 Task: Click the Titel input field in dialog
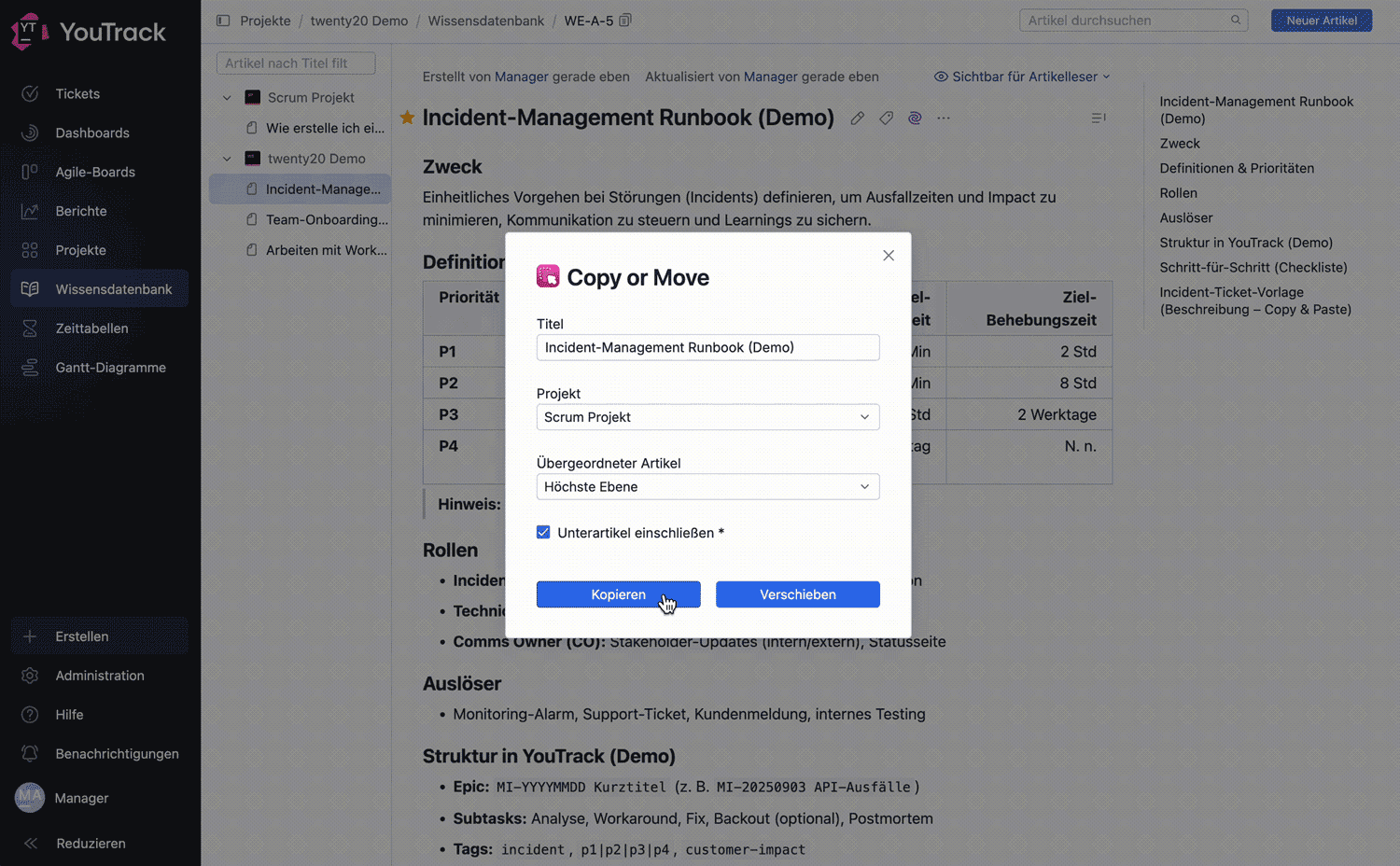707,348
